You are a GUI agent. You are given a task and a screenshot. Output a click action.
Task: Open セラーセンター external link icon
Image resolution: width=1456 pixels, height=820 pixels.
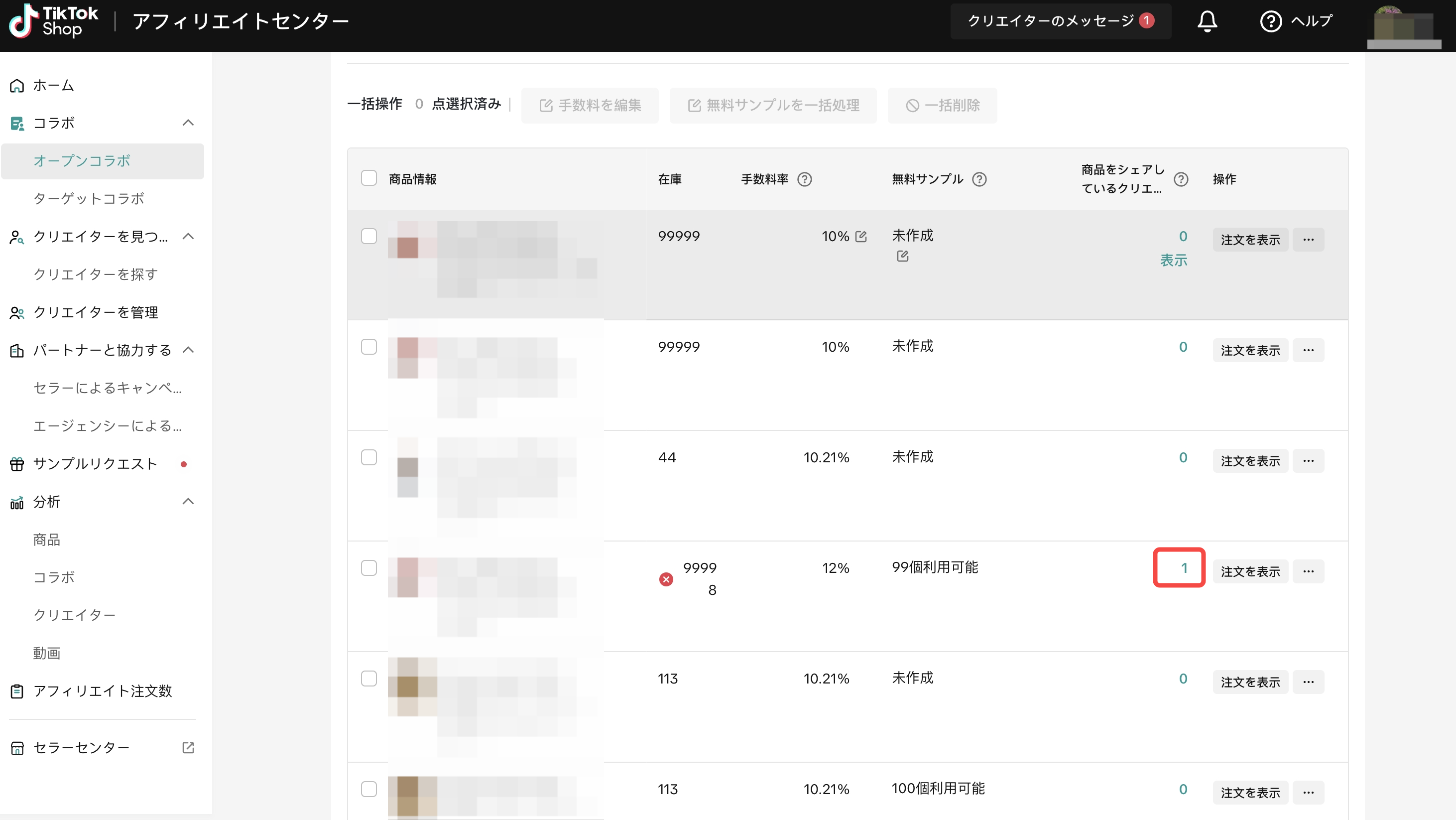(x=188, y=748)
